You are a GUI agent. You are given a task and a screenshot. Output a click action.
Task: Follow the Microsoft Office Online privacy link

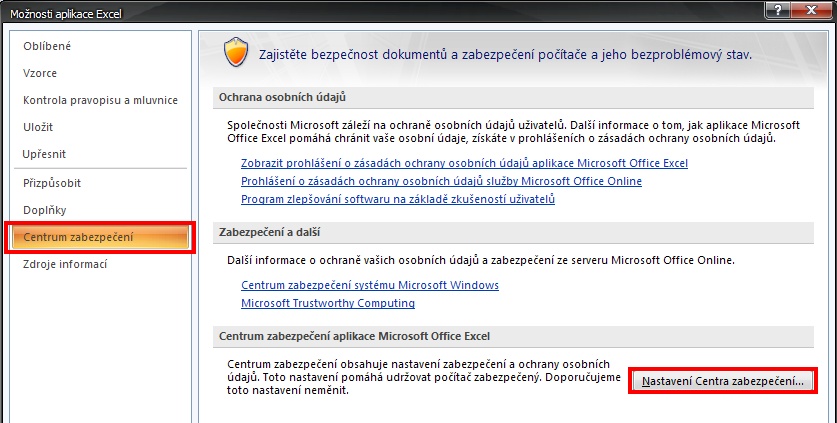click(441, 181)
